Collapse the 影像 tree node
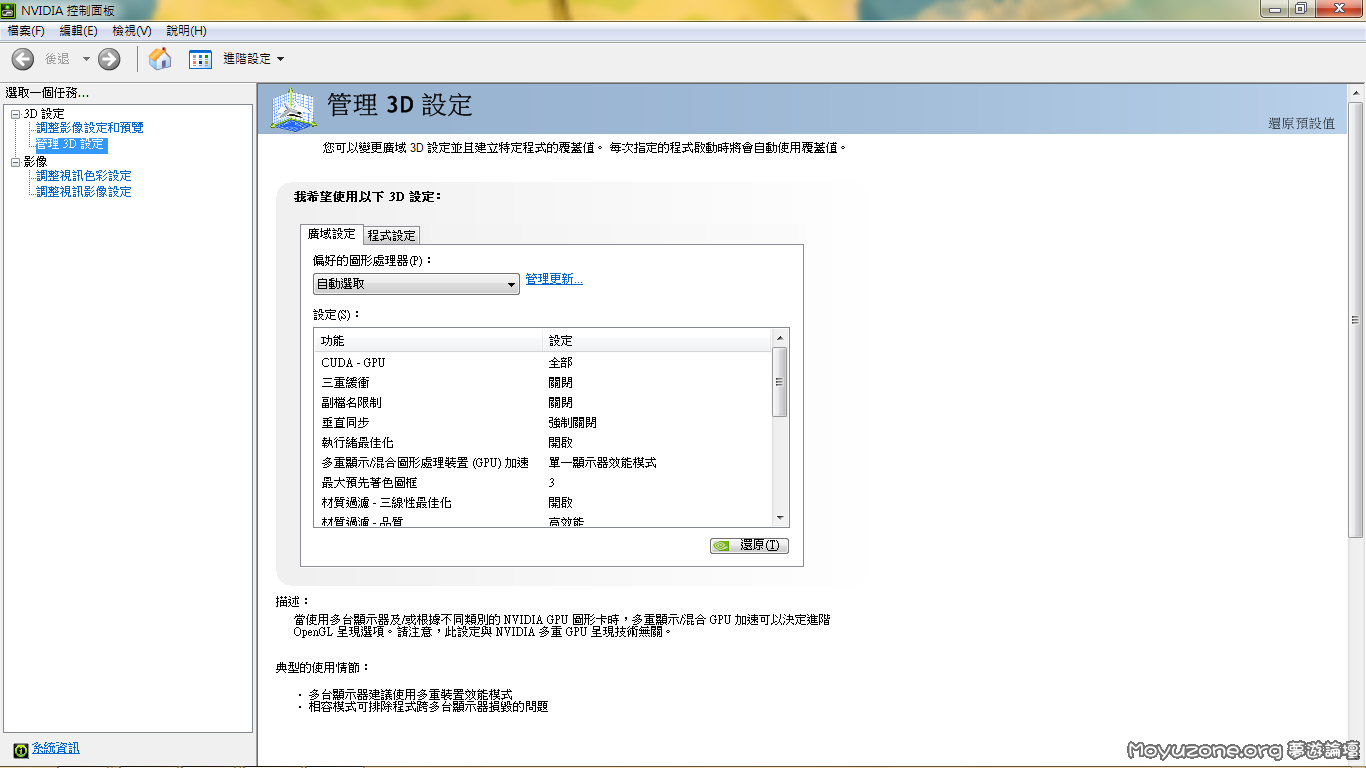 coord(15,161)
